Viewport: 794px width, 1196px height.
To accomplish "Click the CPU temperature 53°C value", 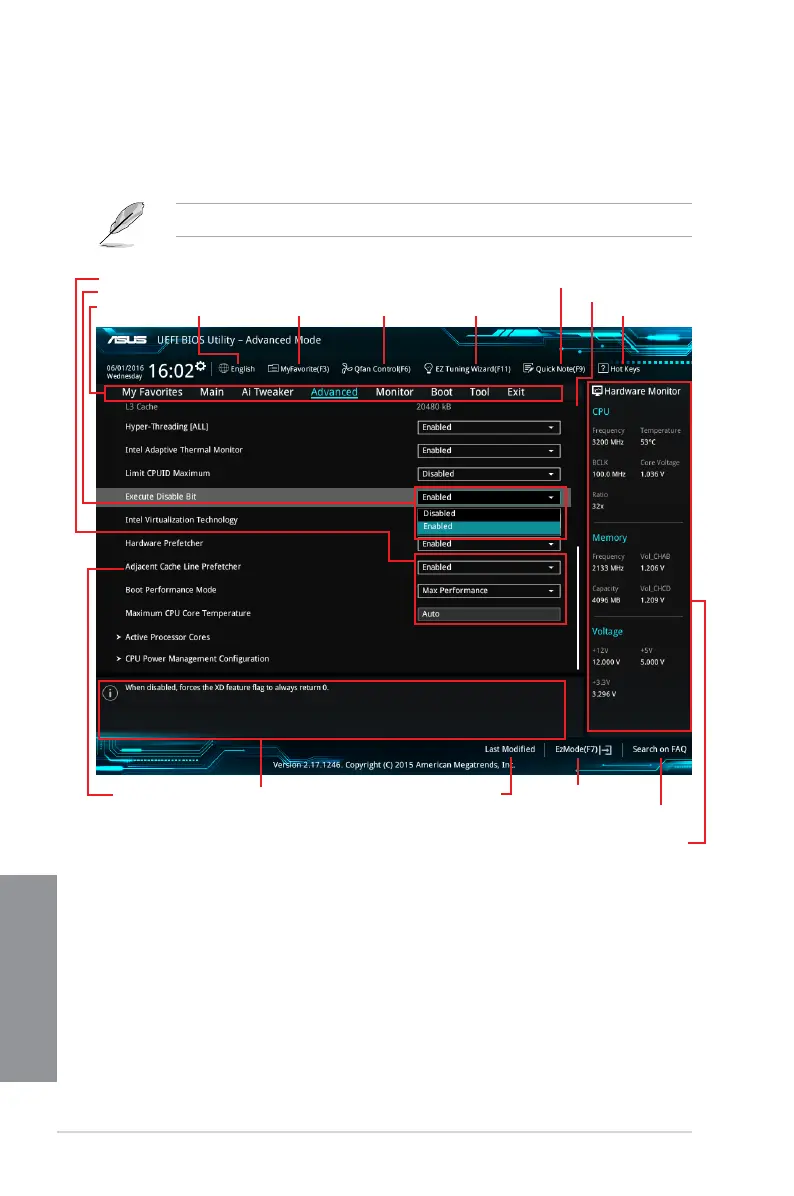I will click(648, 442).
